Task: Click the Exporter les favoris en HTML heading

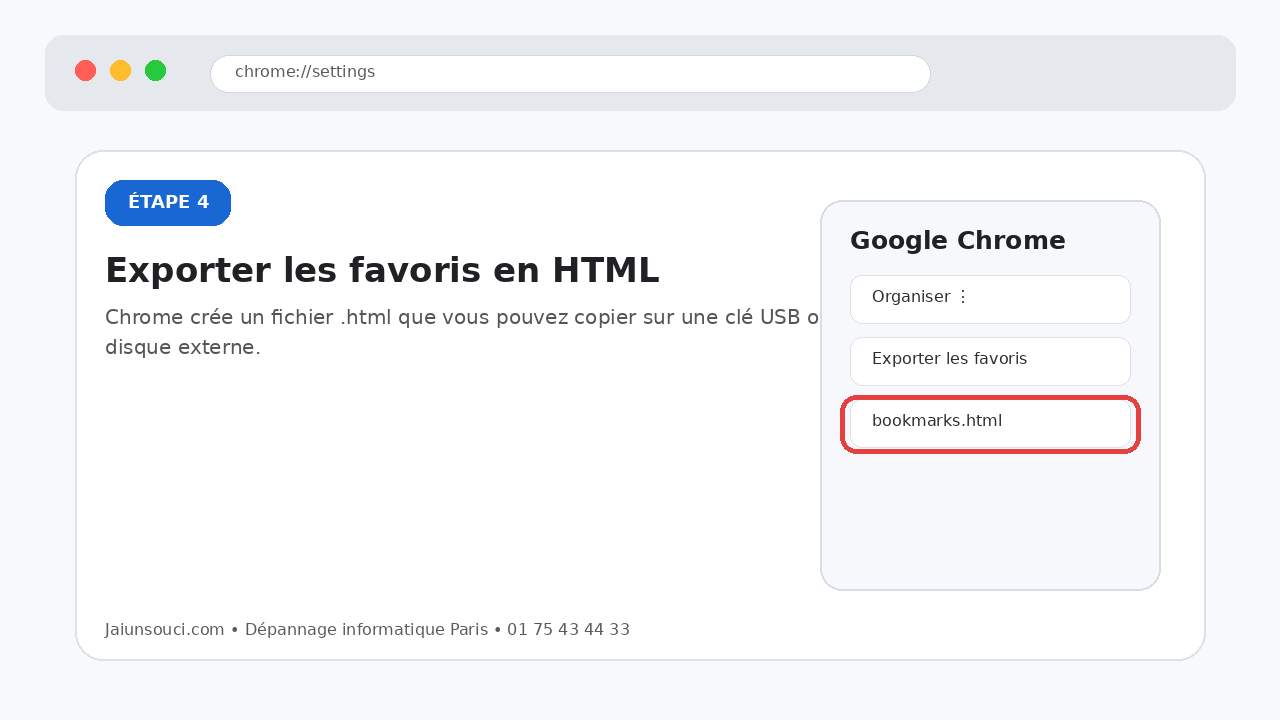Action: pos(382,271)
